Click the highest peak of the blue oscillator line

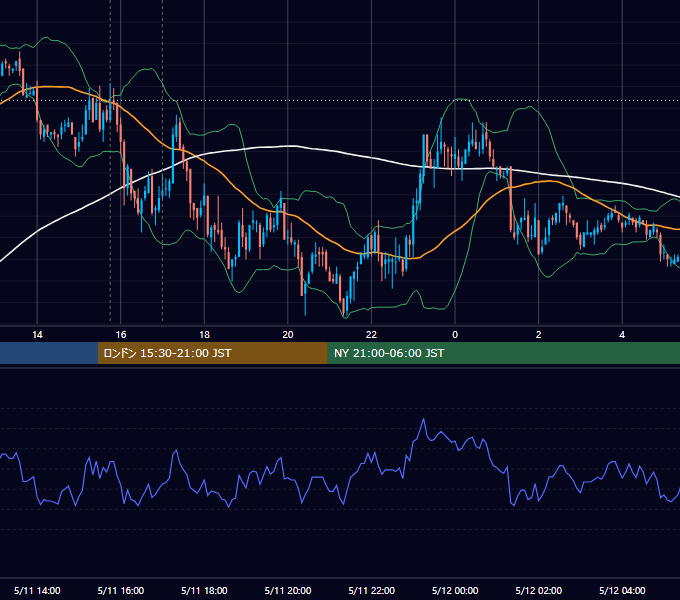coord(424,419)
